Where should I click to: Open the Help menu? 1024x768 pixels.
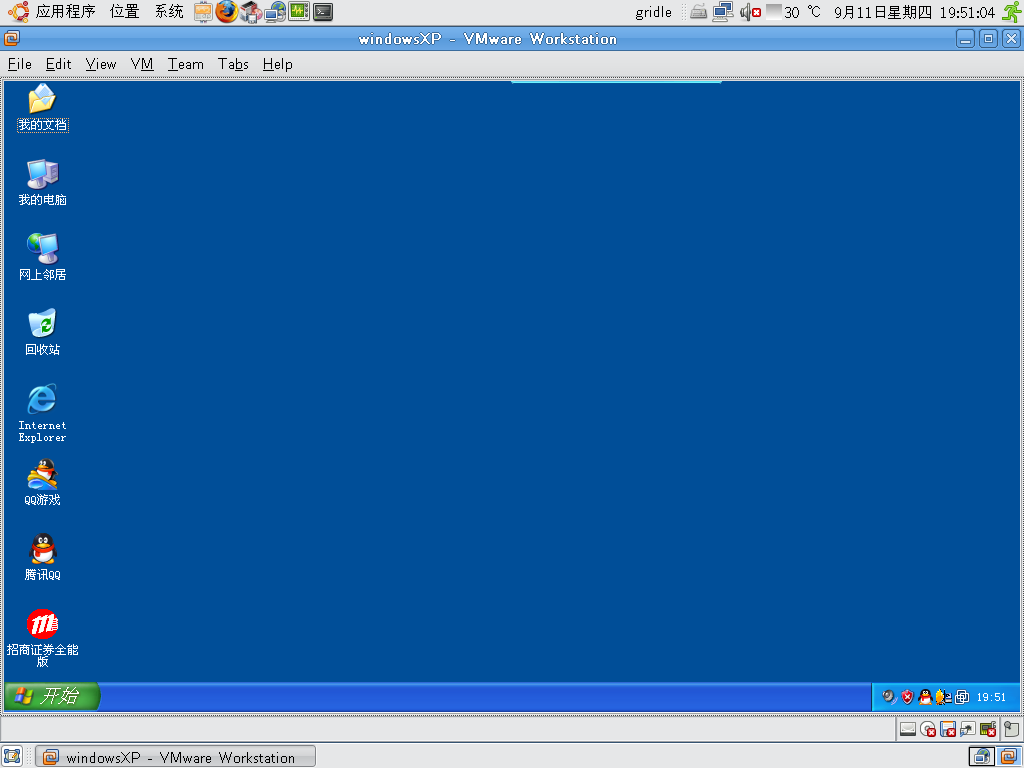click(x=278, y=64)
